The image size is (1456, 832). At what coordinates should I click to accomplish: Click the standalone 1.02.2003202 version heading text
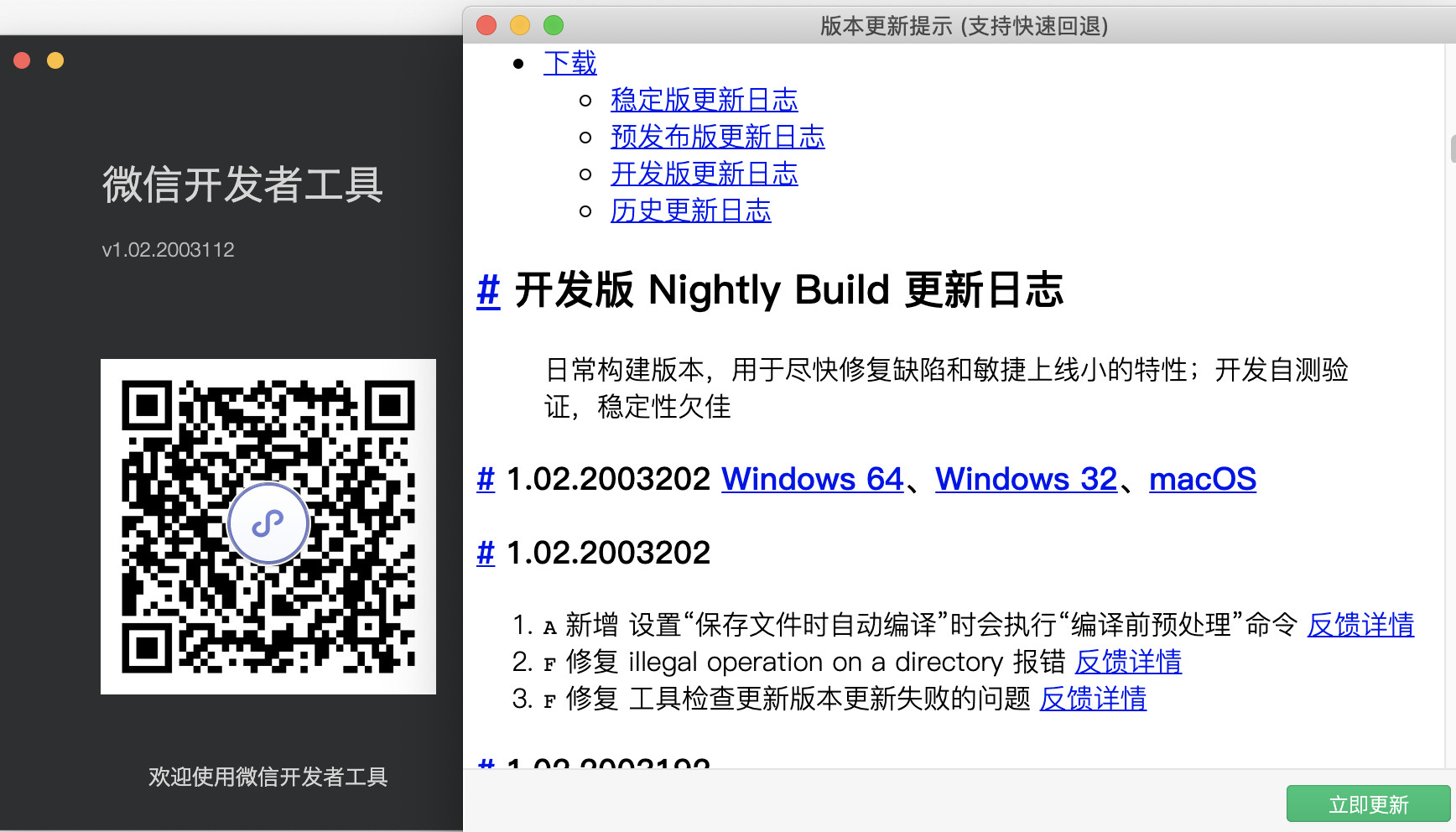608,553
